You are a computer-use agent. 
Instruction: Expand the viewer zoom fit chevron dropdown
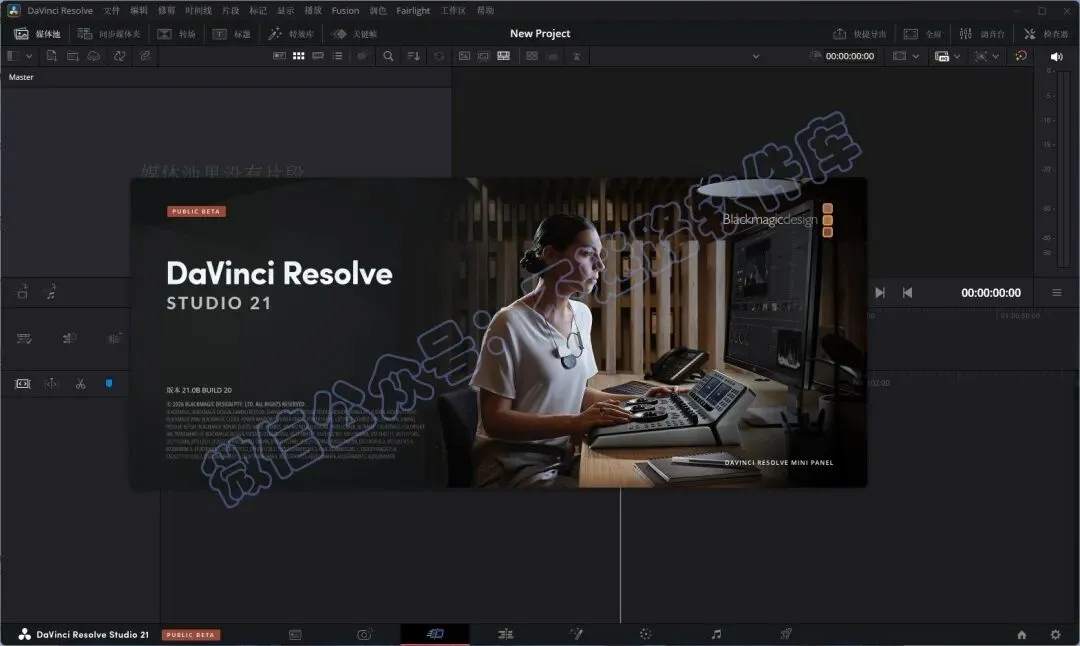995,56
